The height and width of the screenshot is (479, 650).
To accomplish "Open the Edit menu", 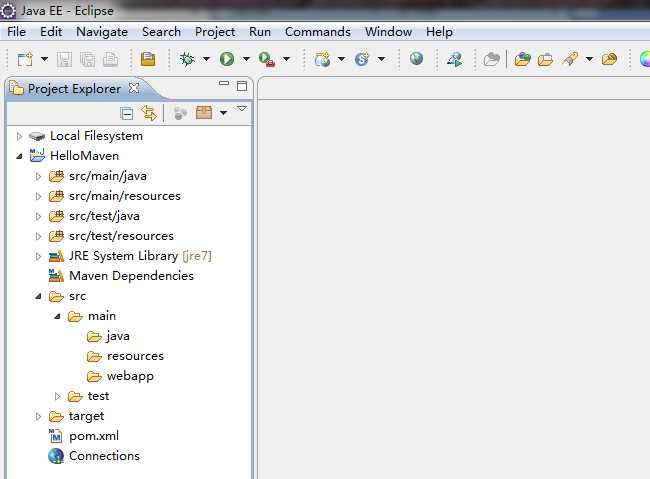I will point(51,32).
